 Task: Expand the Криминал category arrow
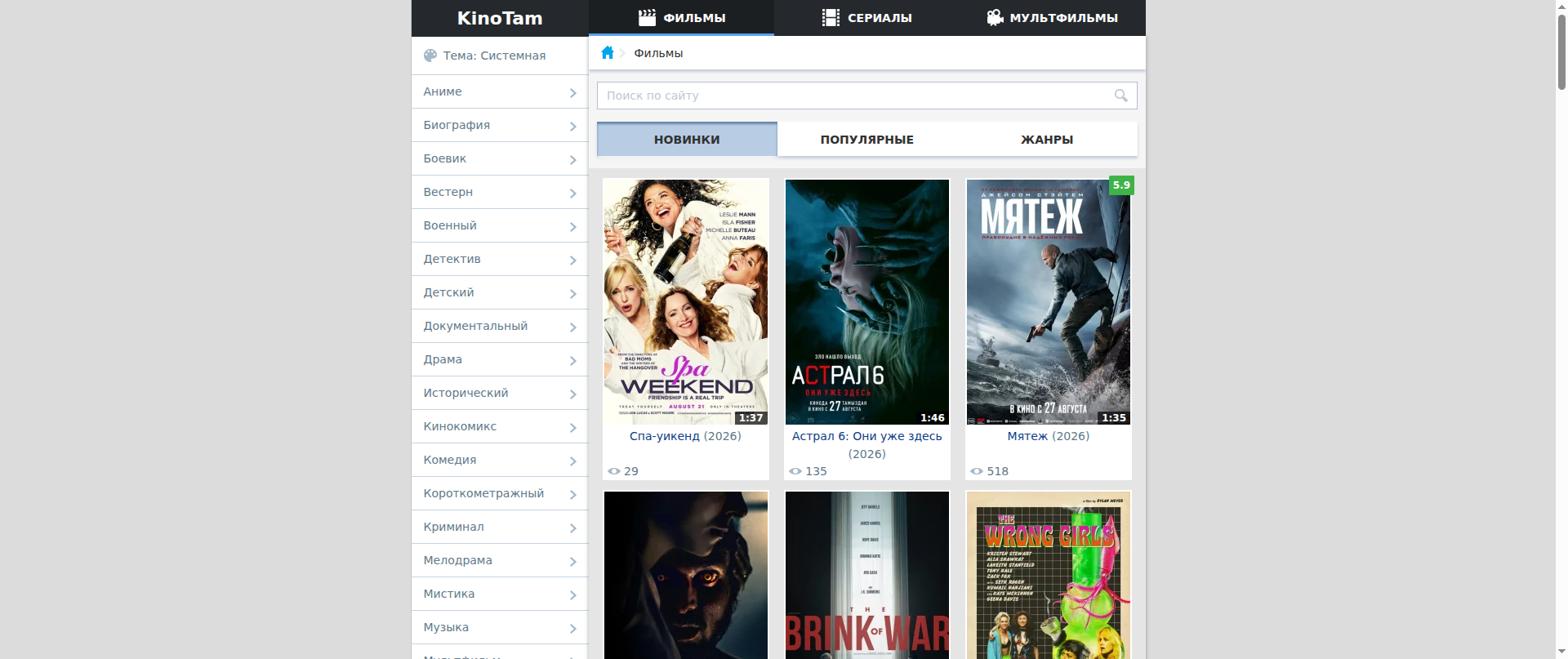tap(572, 528)
